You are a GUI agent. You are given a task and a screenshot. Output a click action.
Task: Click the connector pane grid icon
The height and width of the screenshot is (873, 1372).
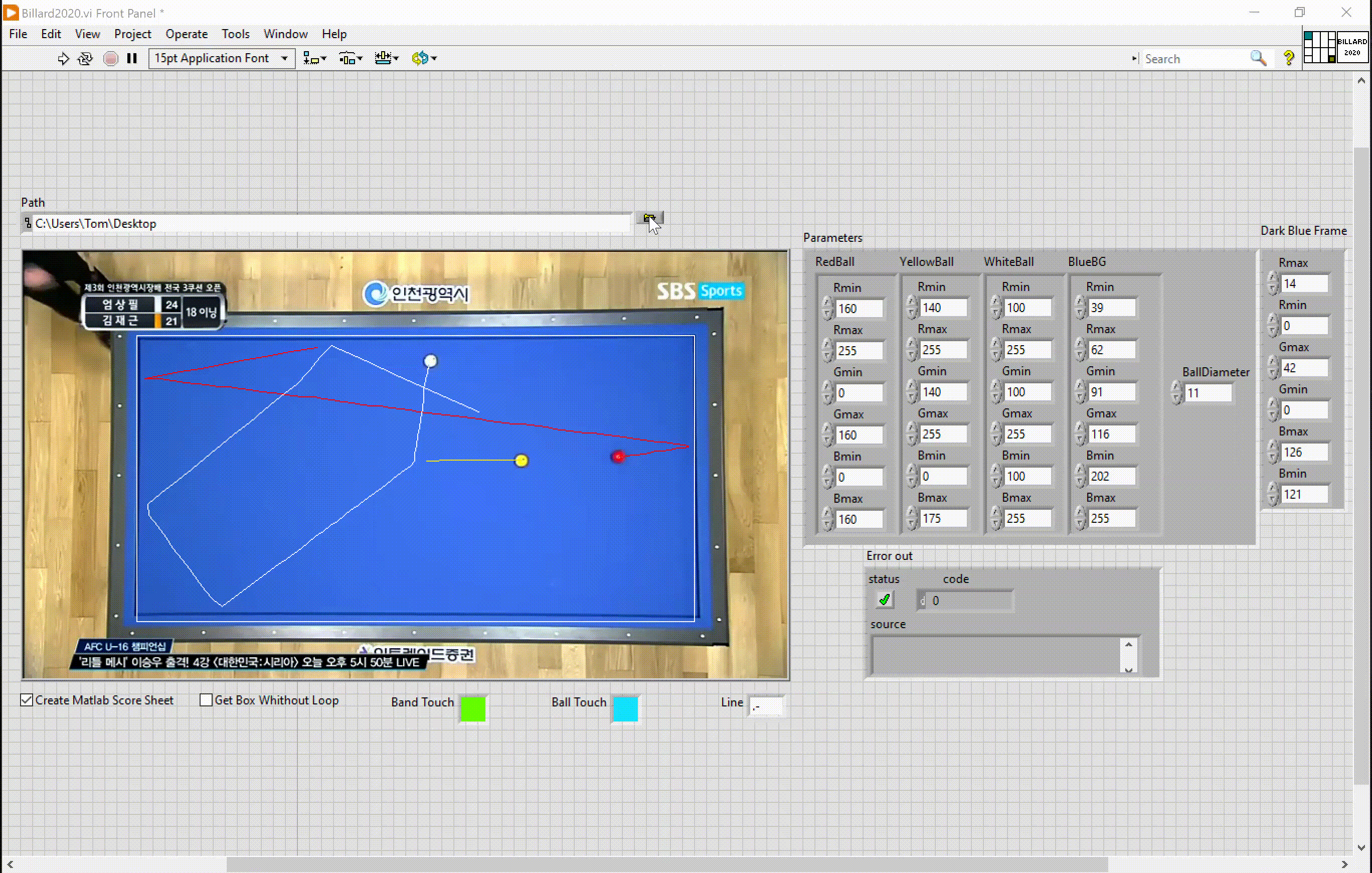[1319, 47]
